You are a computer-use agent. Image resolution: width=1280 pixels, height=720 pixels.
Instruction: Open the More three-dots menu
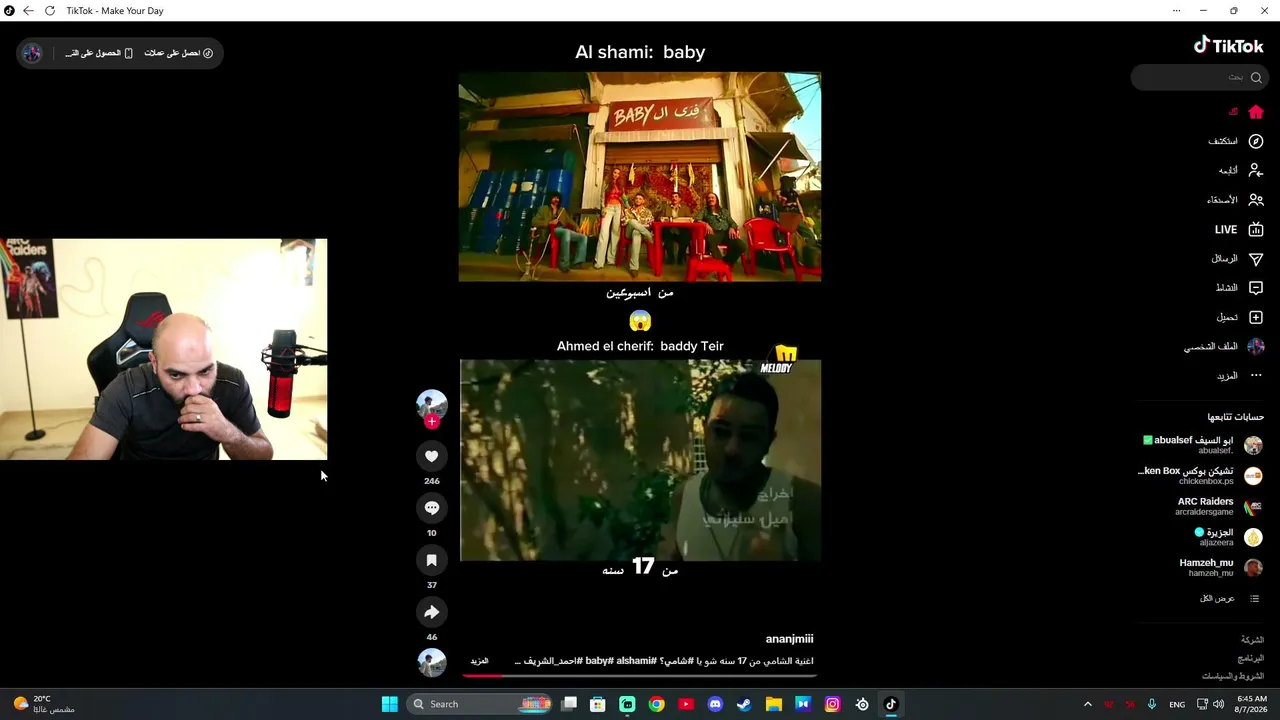coord(1256,376)
